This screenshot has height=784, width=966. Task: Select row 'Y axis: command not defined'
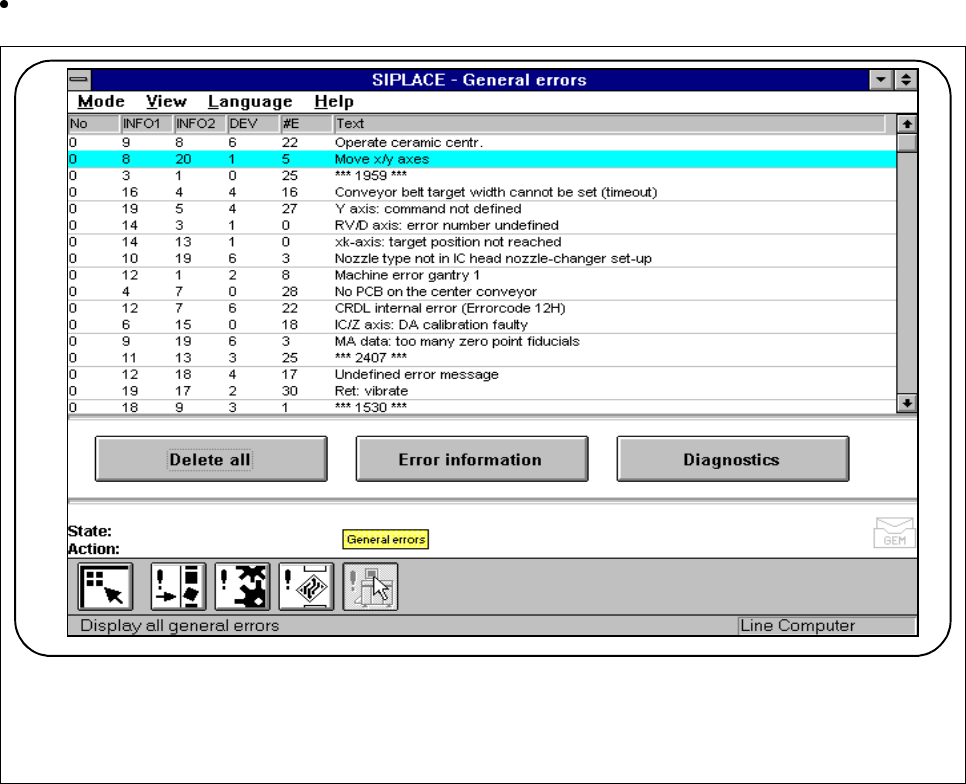tap(482, 209)
